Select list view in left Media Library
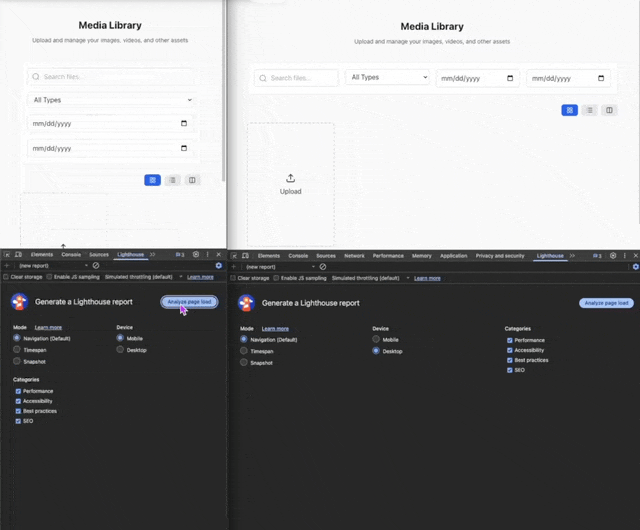640x530 pixels. tap(173, 180)
